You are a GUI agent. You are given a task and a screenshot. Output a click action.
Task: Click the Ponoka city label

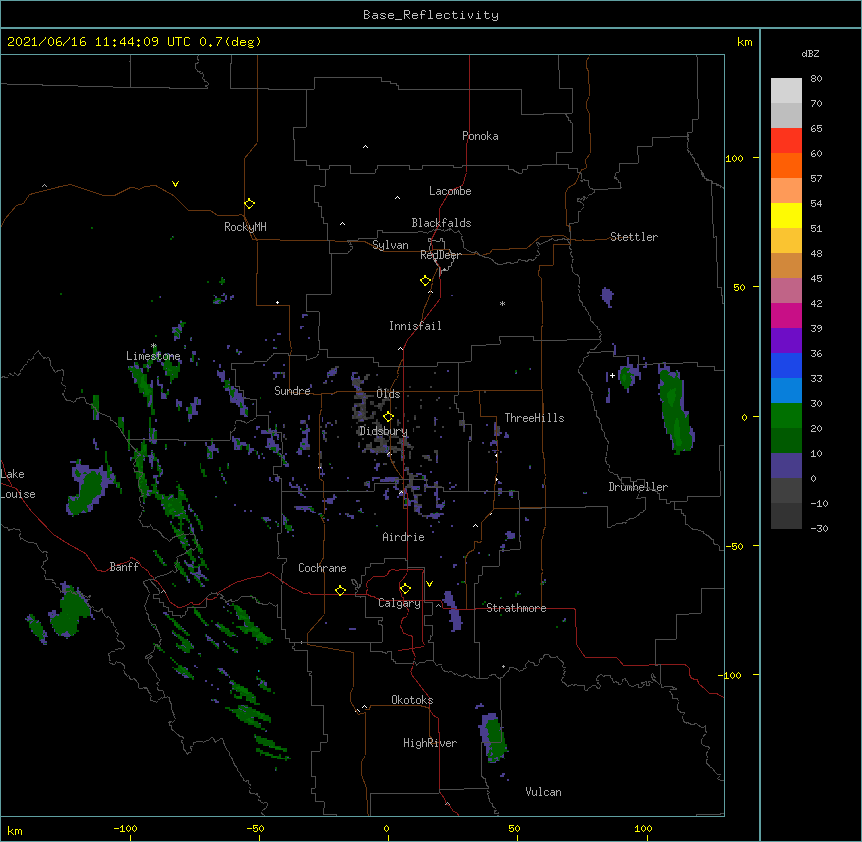[x=480, y=136]
